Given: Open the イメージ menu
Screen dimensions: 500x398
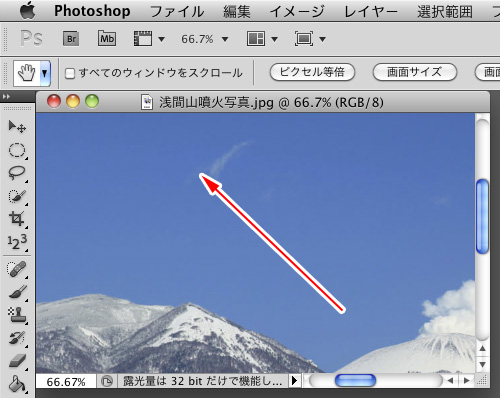Looking at the screenshot, I should click(x=297, y=12).
